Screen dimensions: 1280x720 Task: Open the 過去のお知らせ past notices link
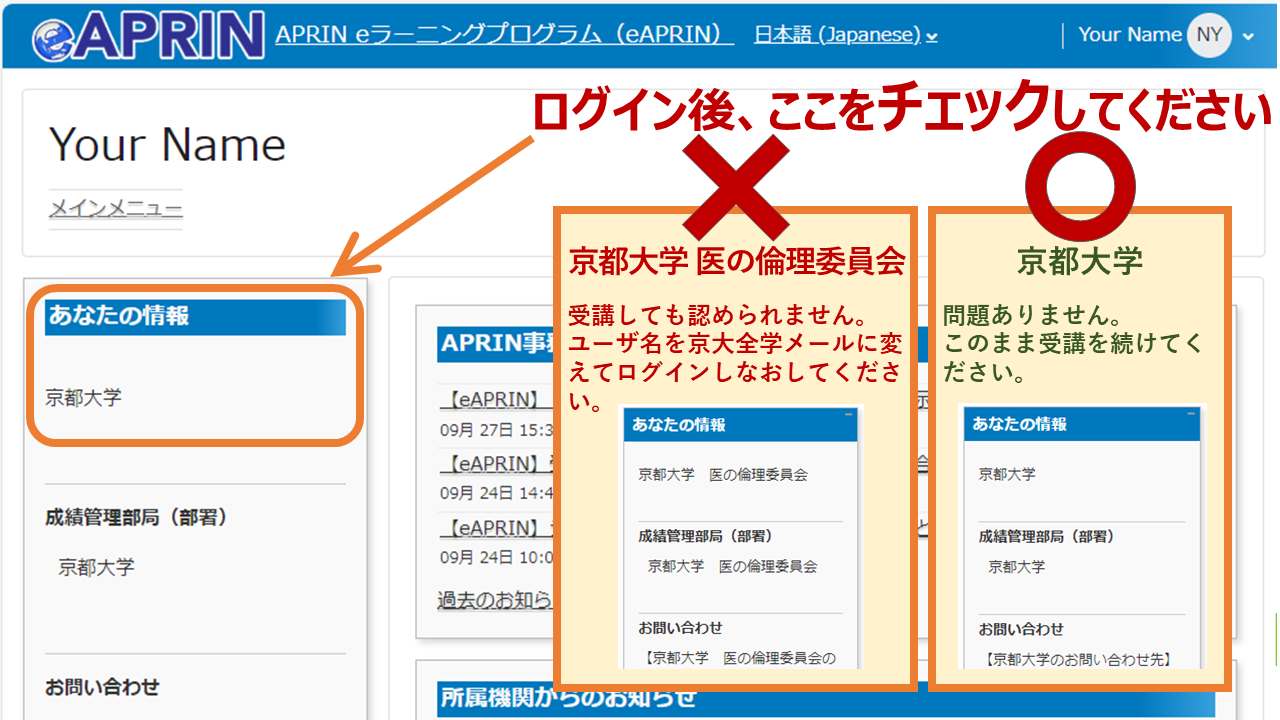coord(495,600)
